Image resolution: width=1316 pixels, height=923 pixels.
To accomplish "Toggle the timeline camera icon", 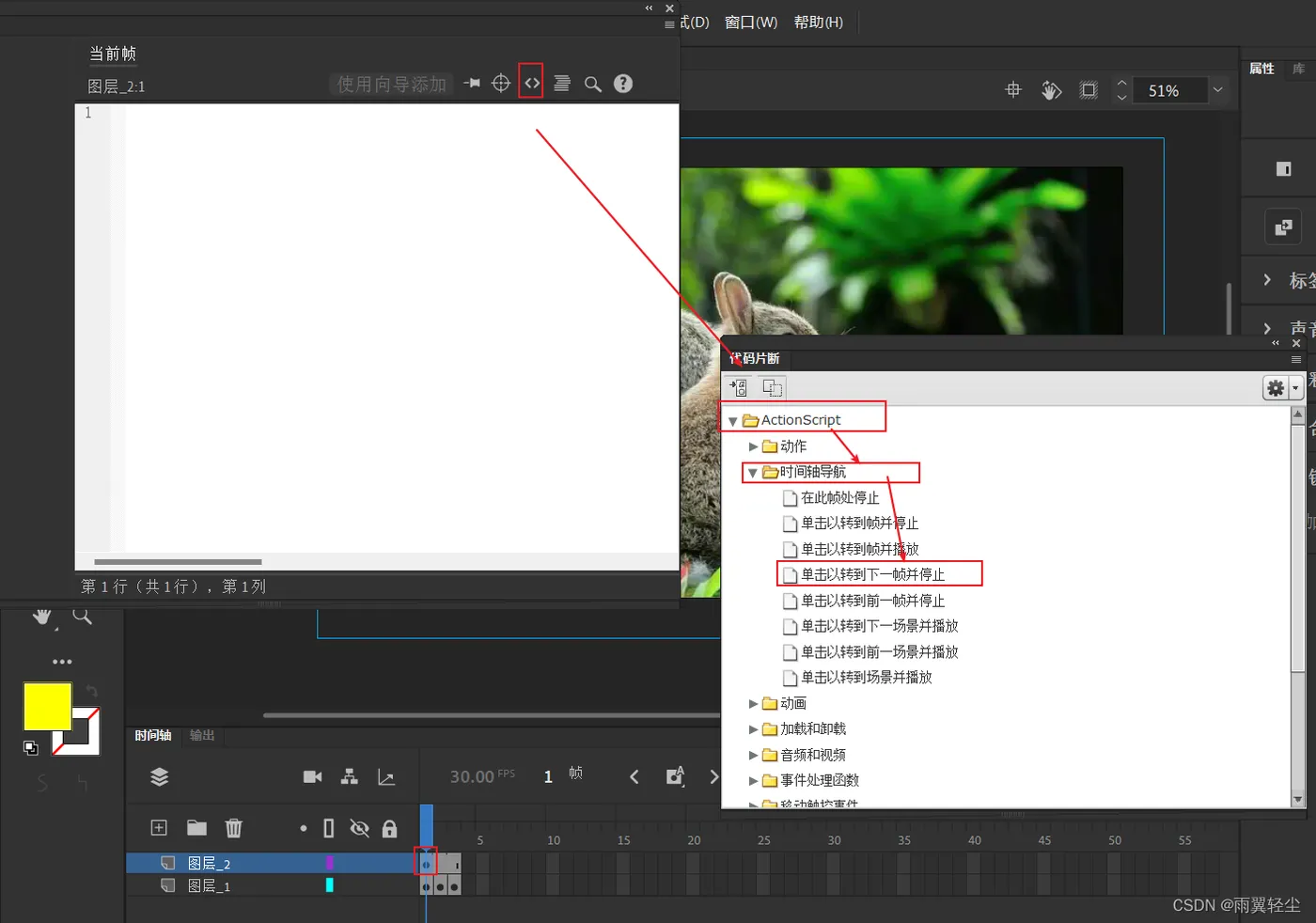I will pyautogui.click(x=313, y=776).
